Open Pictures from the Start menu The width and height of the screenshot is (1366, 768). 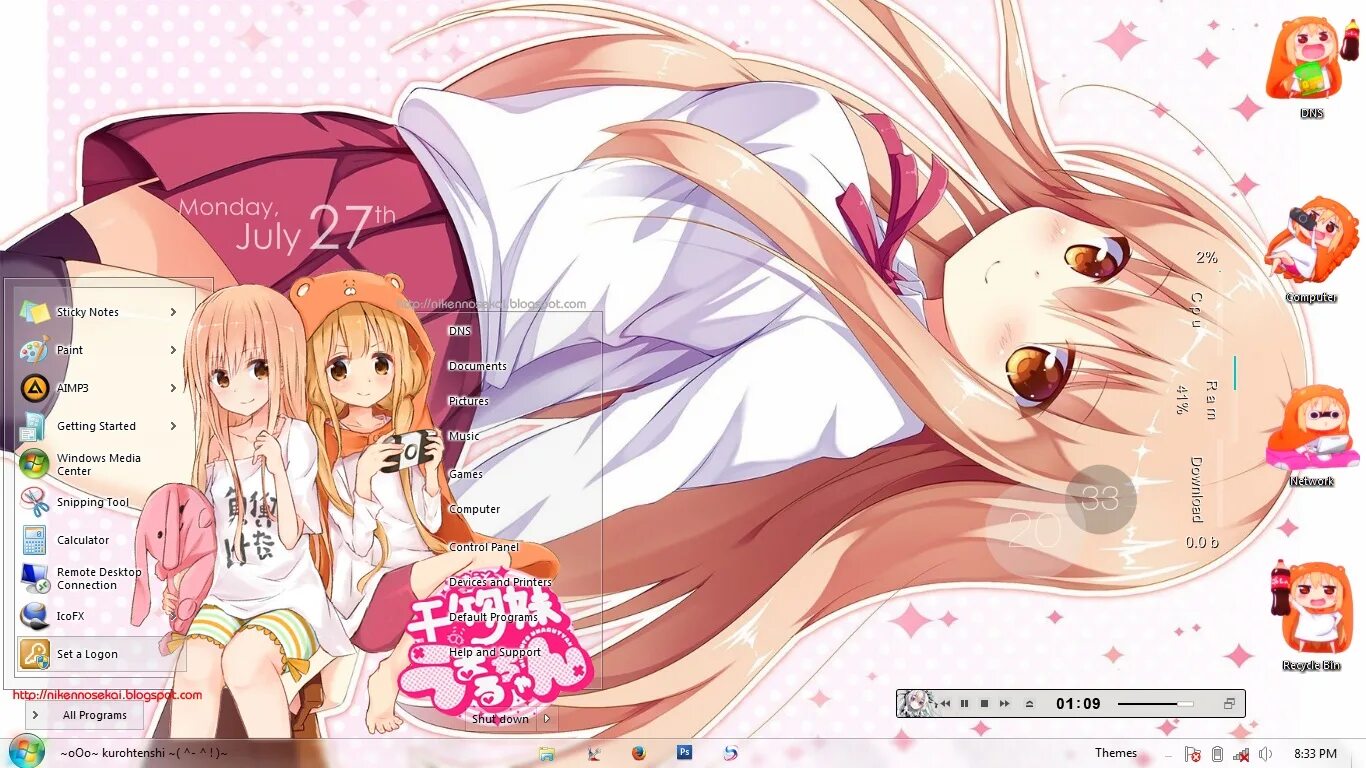(x=468, y=401)
